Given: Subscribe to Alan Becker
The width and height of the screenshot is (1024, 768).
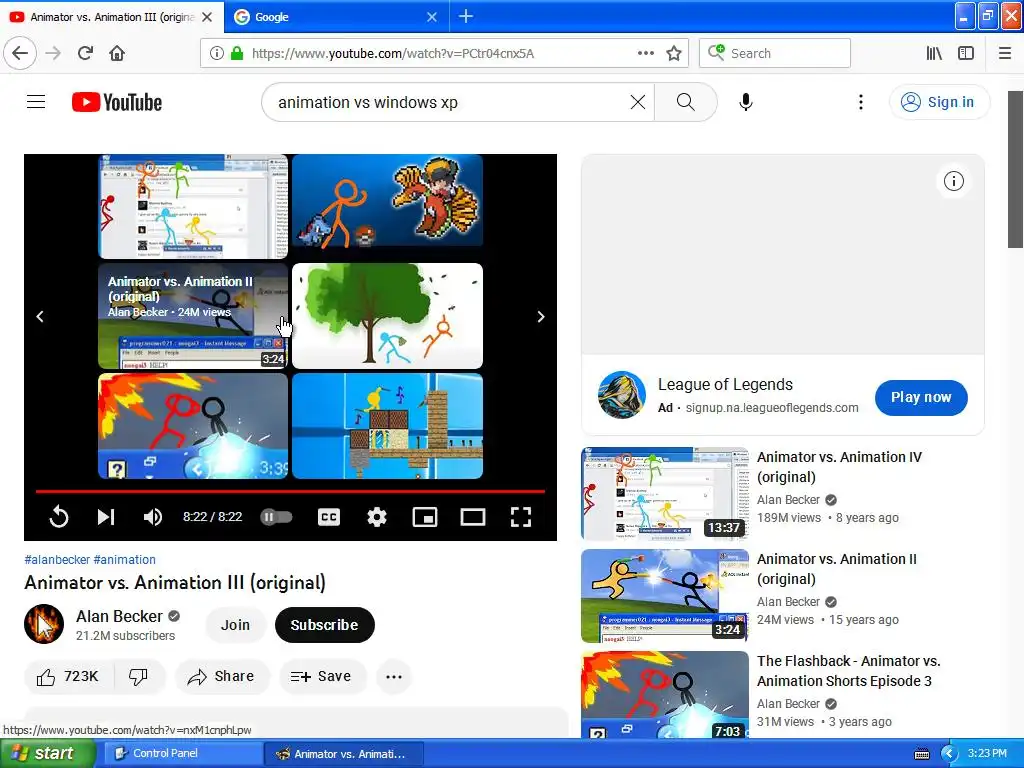Looking at the screenshot, I should click(x=325, y=625).
